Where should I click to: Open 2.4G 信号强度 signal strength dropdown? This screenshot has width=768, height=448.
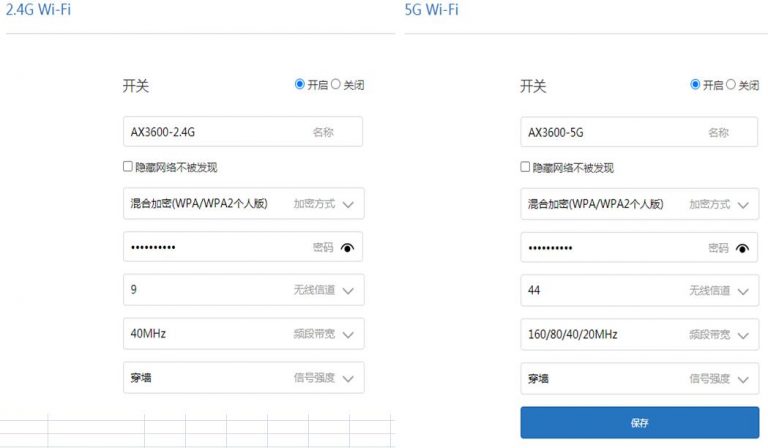(347, 378)
